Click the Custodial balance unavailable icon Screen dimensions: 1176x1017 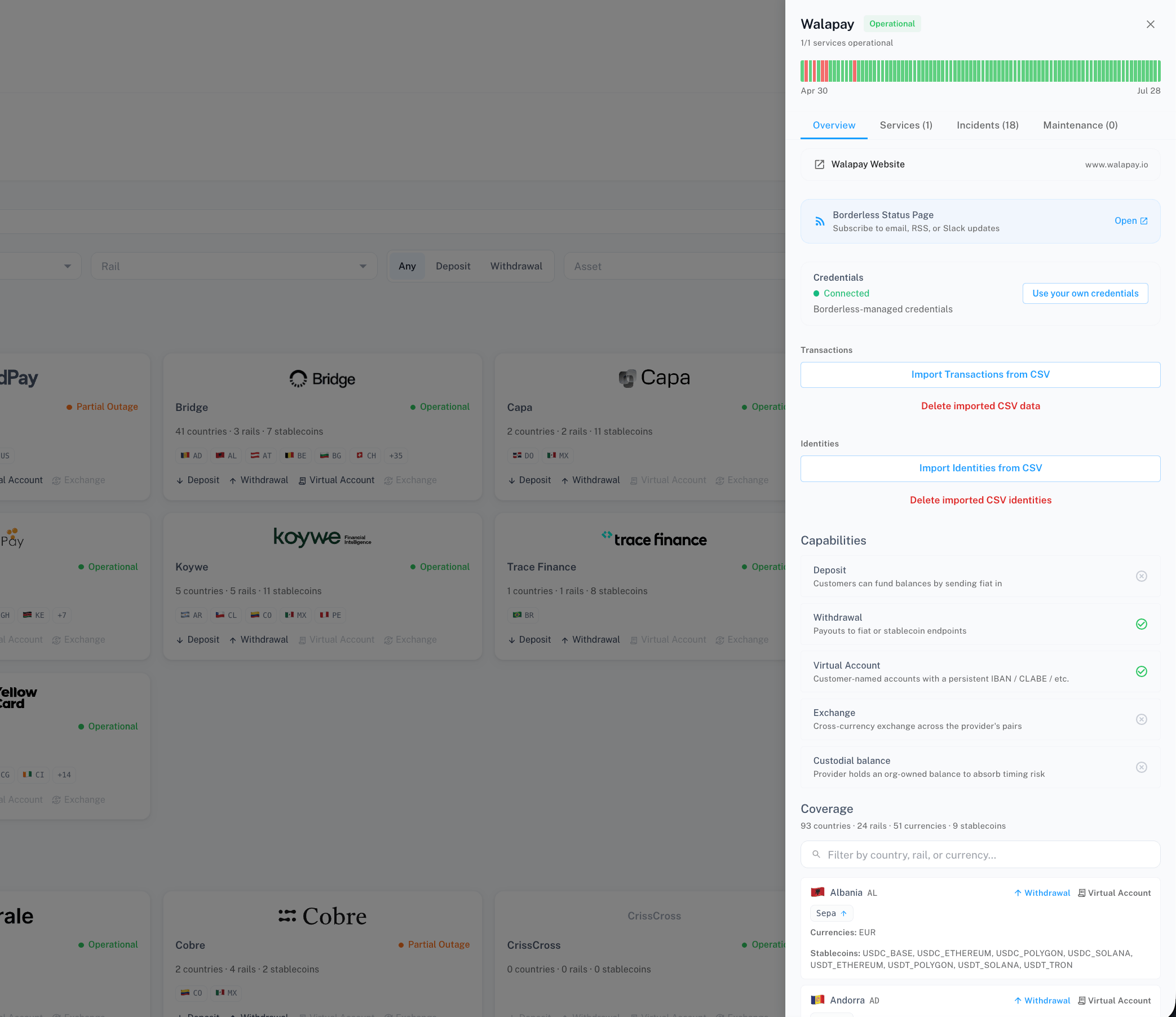(1141, 767)
